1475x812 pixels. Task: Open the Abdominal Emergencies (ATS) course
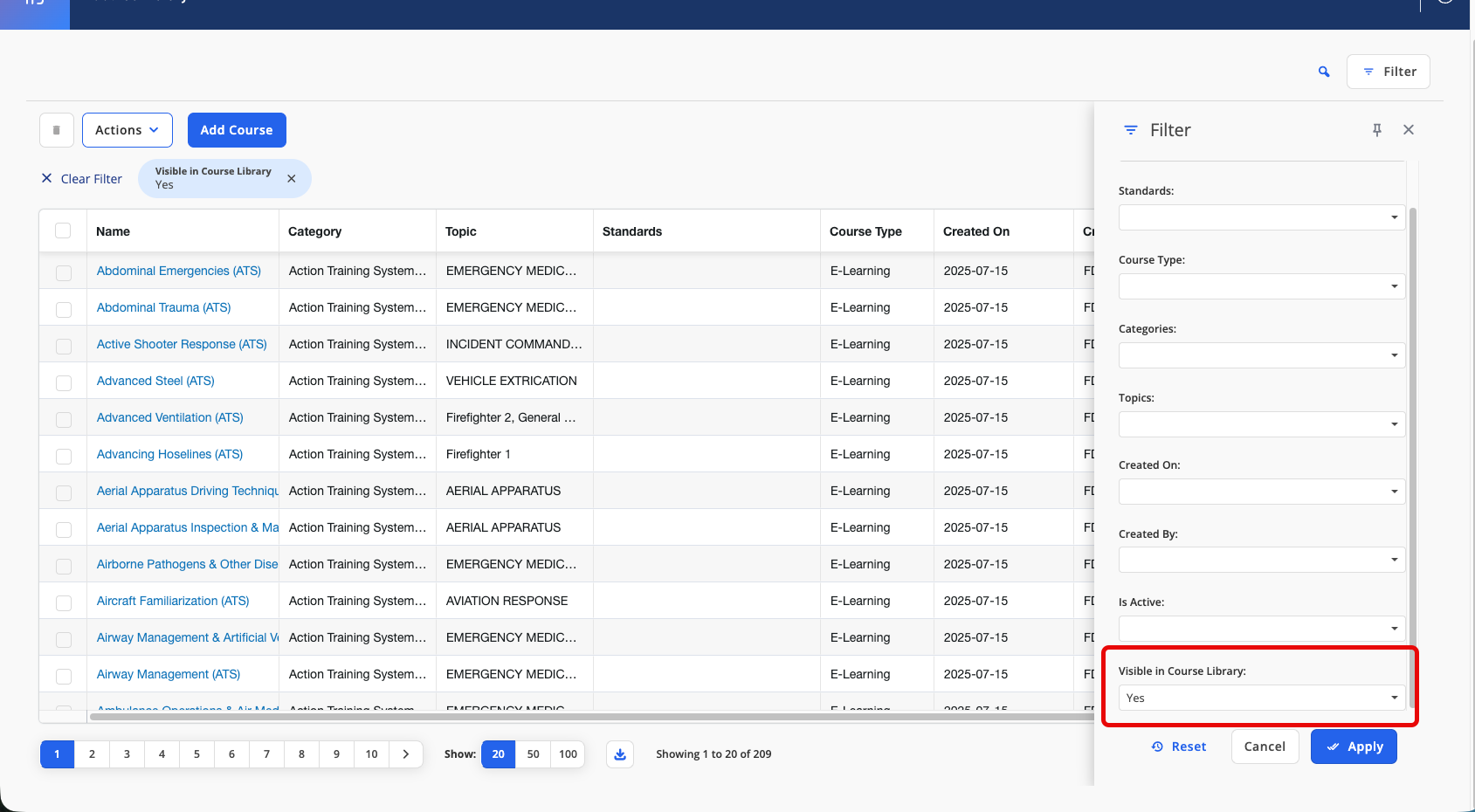click(179, 271)
